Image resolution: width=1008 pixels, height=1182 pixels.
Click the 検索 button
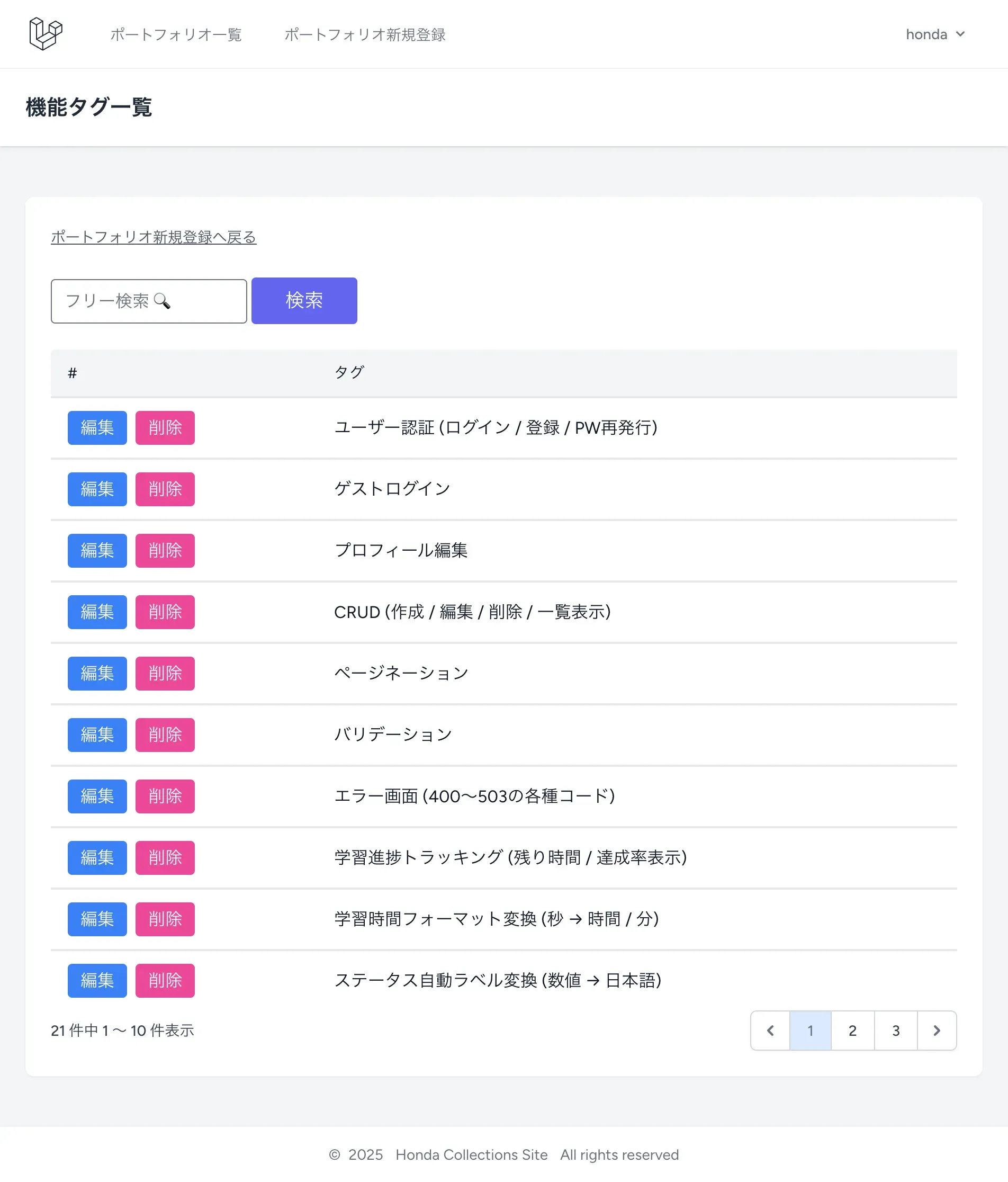click(304, 301)
